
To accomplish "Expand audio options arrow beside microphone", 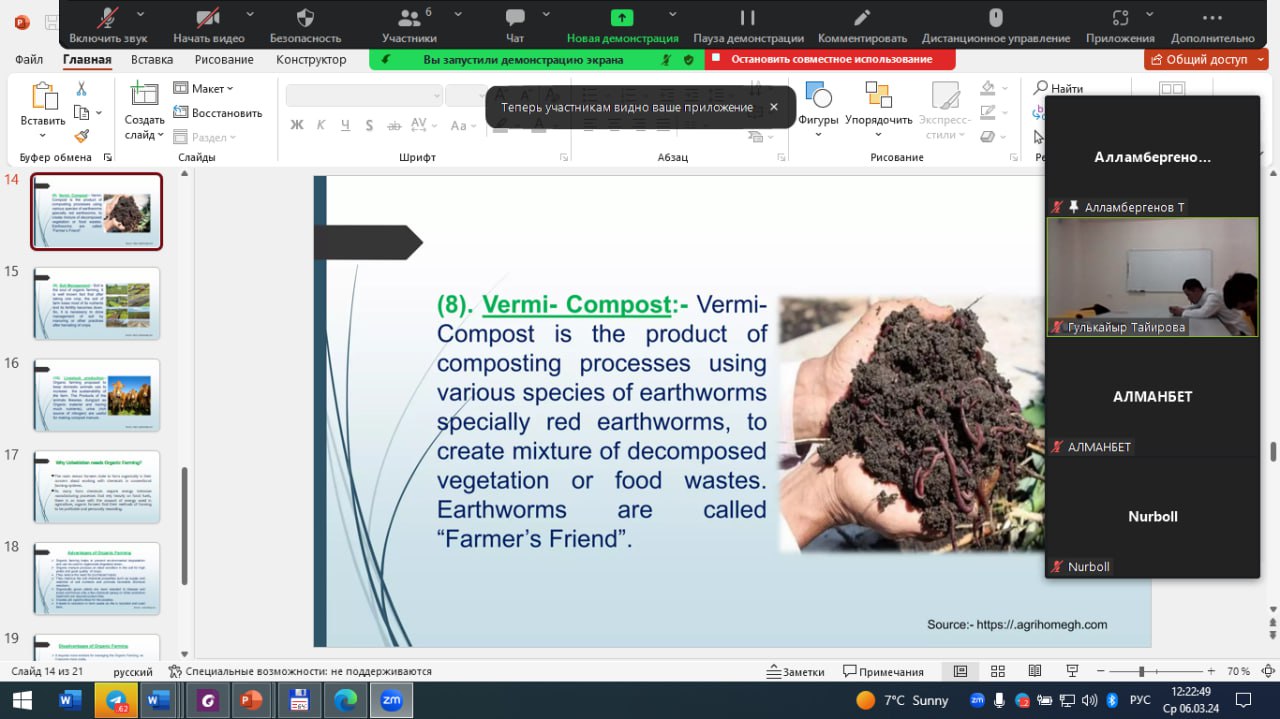I will click(140, 14).
